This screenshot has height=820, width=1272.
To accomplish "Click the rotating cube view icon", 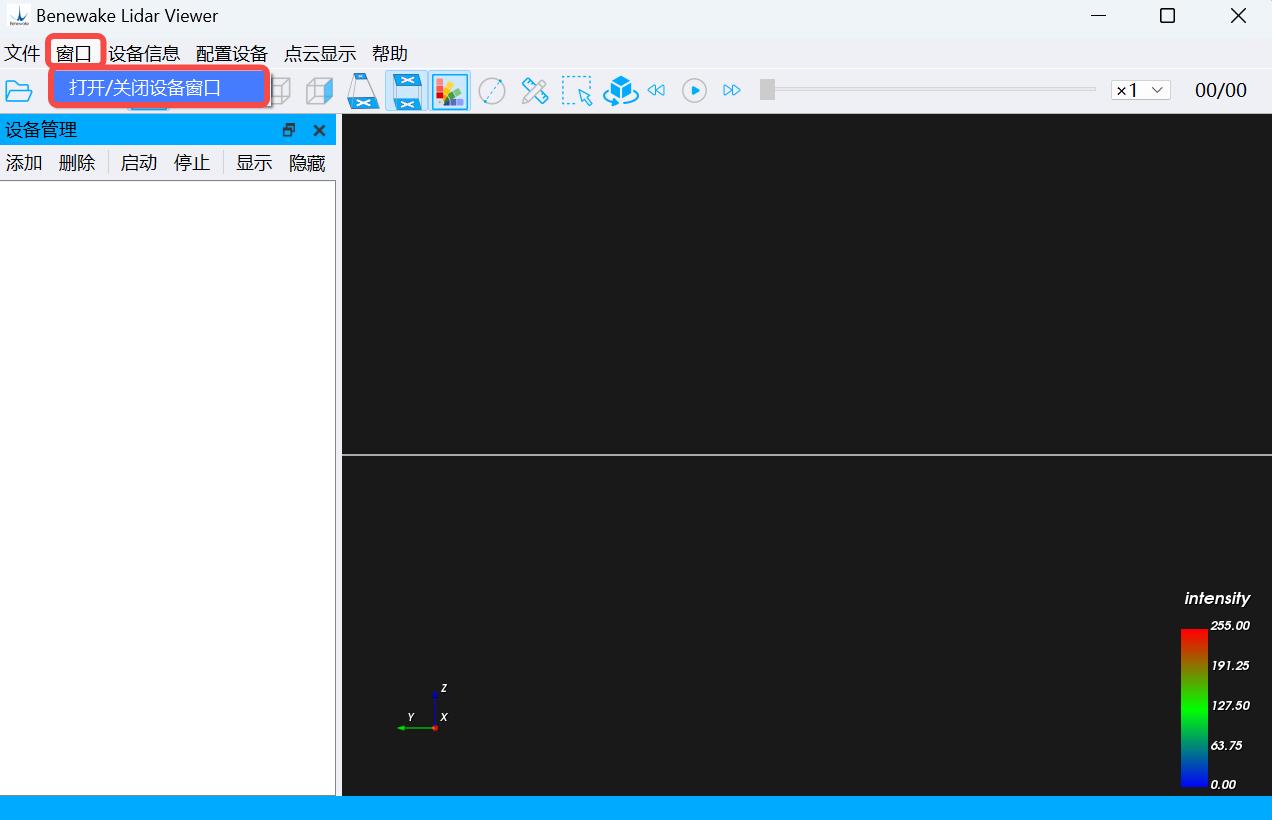I will [620, 91].
